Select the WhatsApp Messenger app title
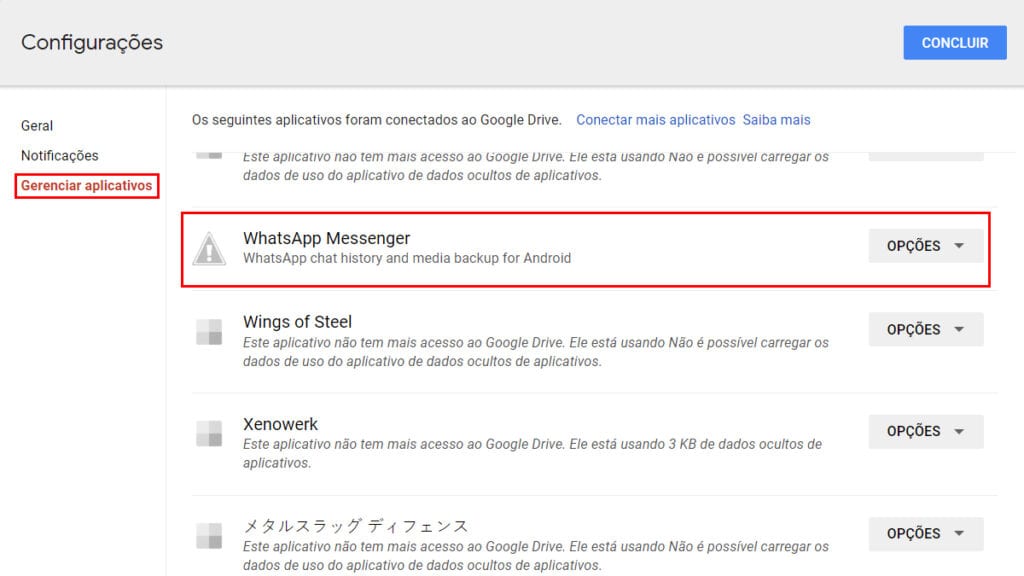The image size is (1024, 576). coord(327,238)
